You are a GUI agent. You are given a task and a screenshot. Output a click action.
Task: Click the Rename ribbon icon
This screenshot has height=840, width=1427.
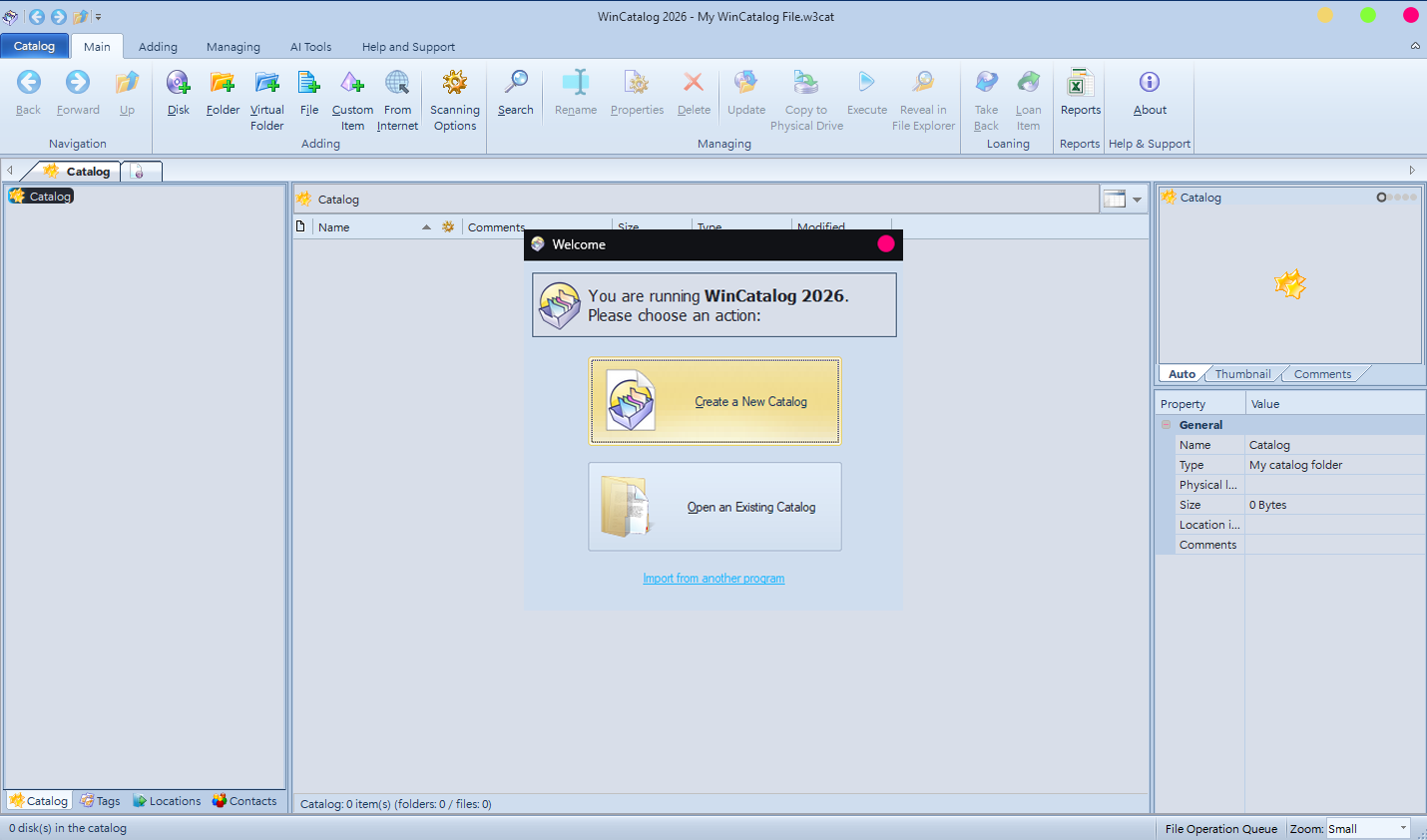tap(576, 93)
